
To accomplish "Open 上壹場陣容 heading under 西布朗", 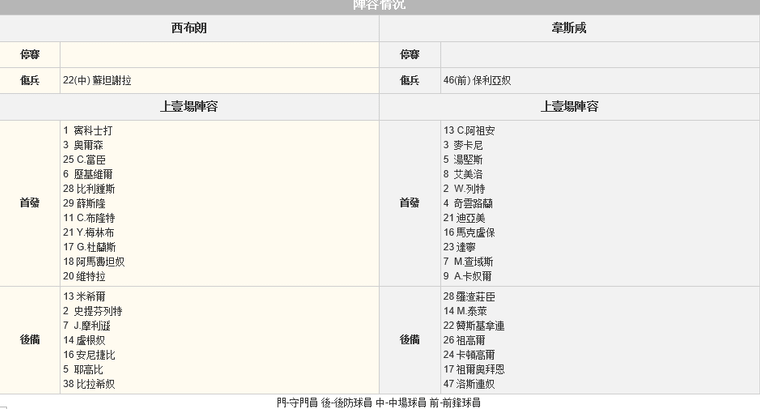I will [x=189, y=107].
